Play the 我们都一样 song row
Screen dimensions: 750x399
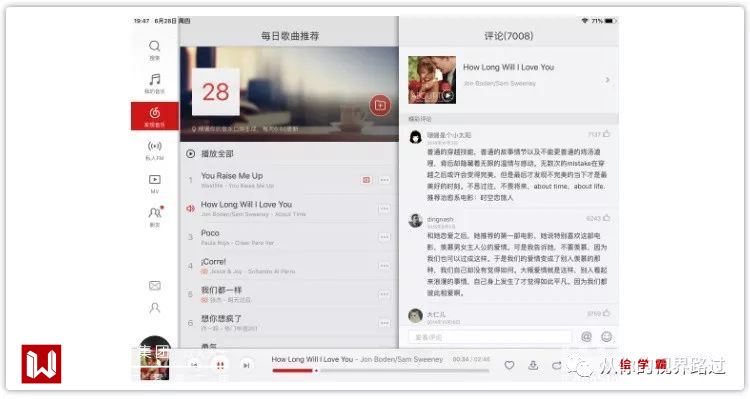289,295
